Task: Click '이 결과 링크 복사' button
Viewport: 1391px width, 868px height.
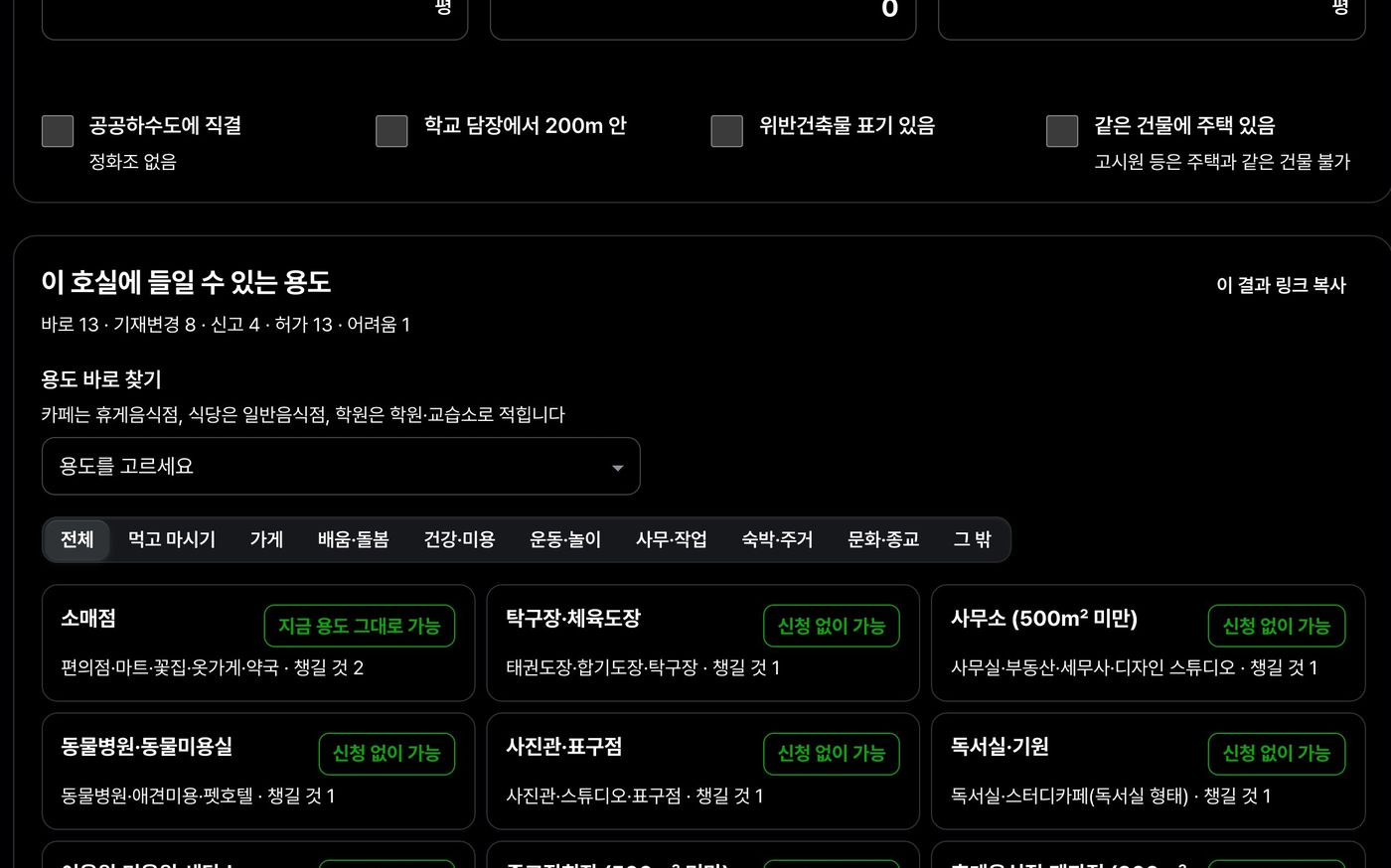Action: 1281,285
